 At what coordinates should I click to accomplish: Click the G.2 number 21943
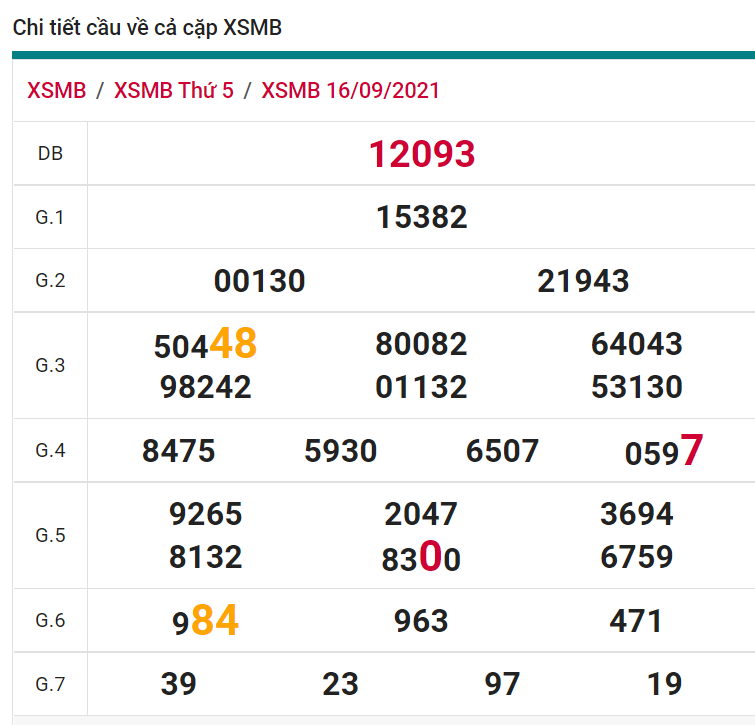[x=583, y=281]
